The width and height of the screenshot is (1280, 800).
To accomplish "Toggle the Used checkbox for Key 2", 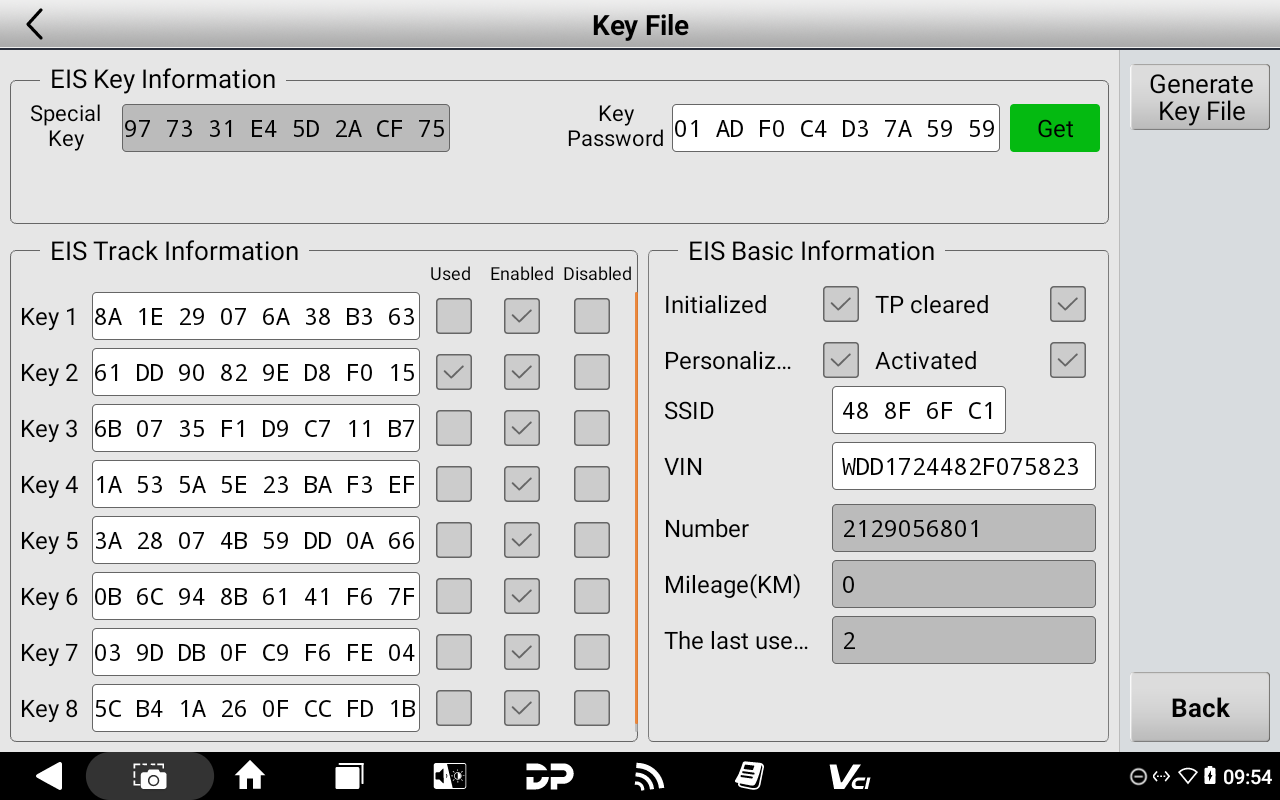I will coord(454,372).
